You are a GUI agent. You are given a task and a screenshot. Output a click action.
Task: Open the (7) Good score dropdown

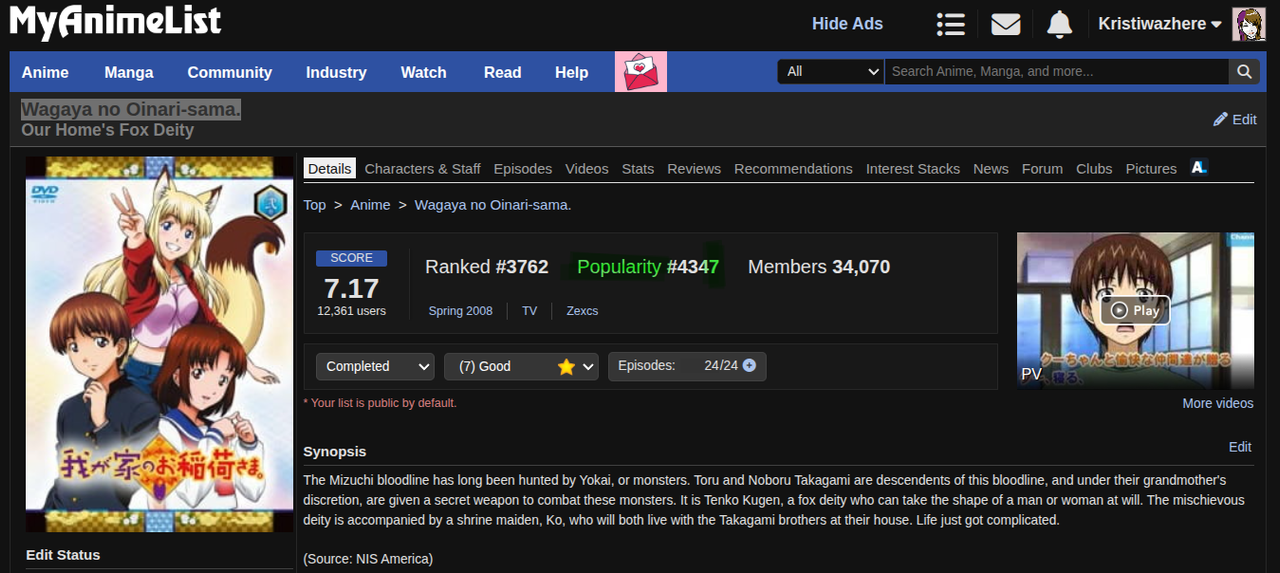point(521,366)
